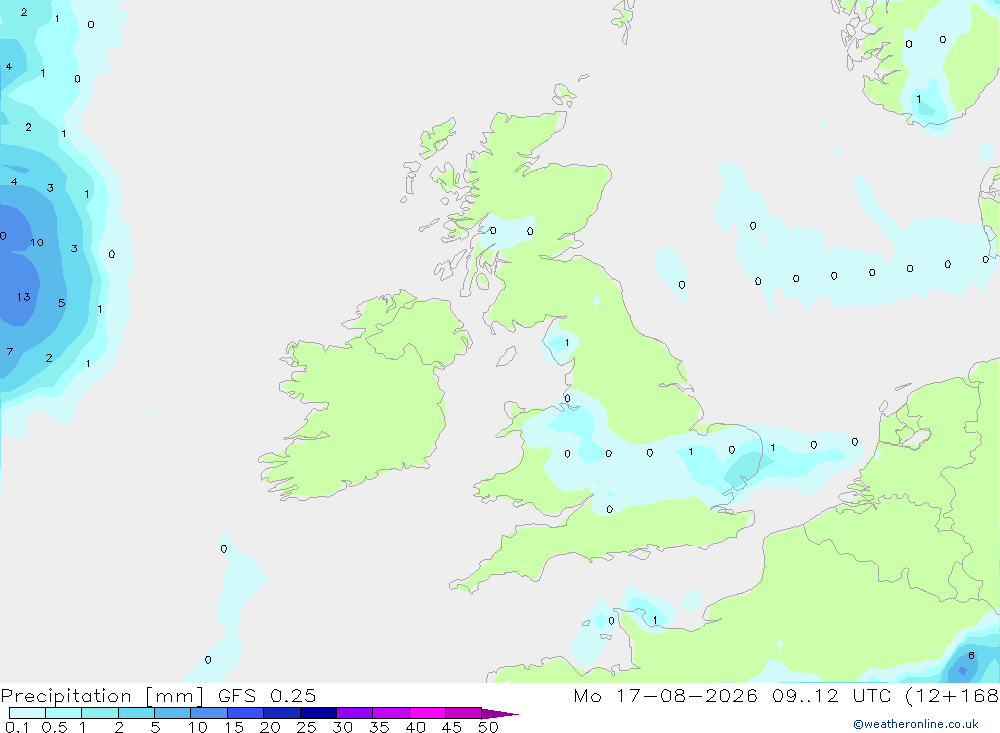Viewport: 1000px width, 733px height.
Task: Select the 20–25 mm legend color swatch
Action: [x=281, y=713]
